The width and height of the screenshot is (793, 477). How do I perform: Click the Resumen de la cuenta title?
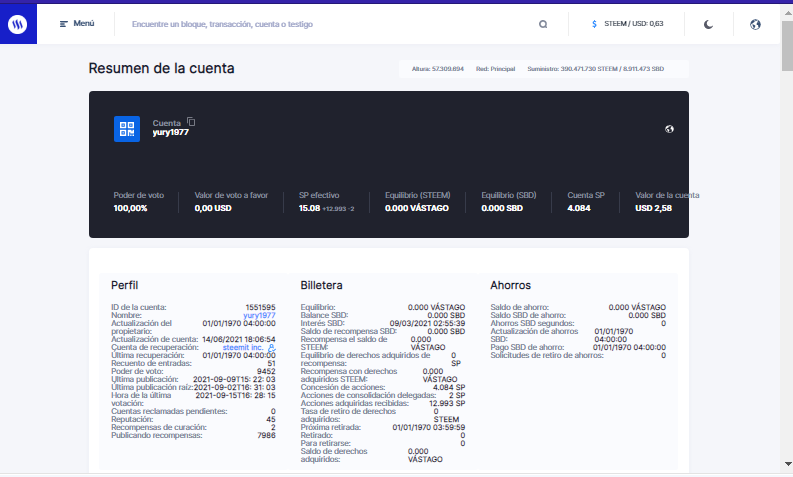click(161, 68)
